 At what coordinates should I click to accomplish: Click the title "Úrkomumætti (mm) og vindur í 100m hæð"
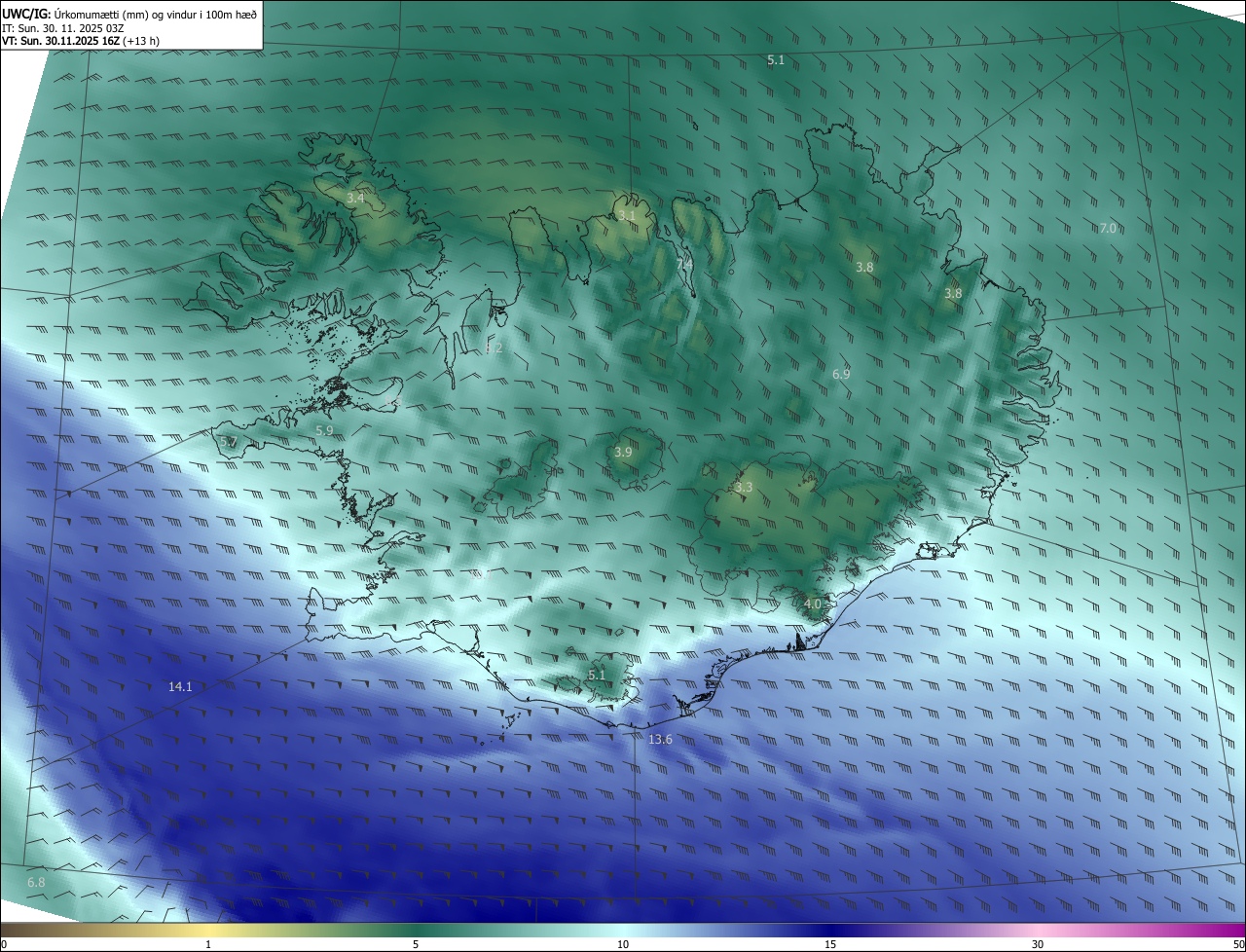tap(156, 13)
